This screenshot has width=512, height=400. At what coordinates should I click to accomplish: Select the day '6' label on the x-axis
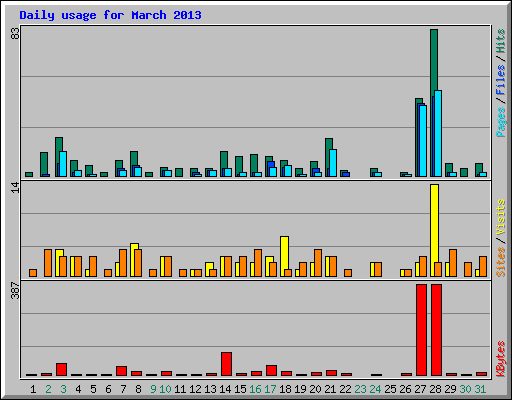[x=108, y=389]
